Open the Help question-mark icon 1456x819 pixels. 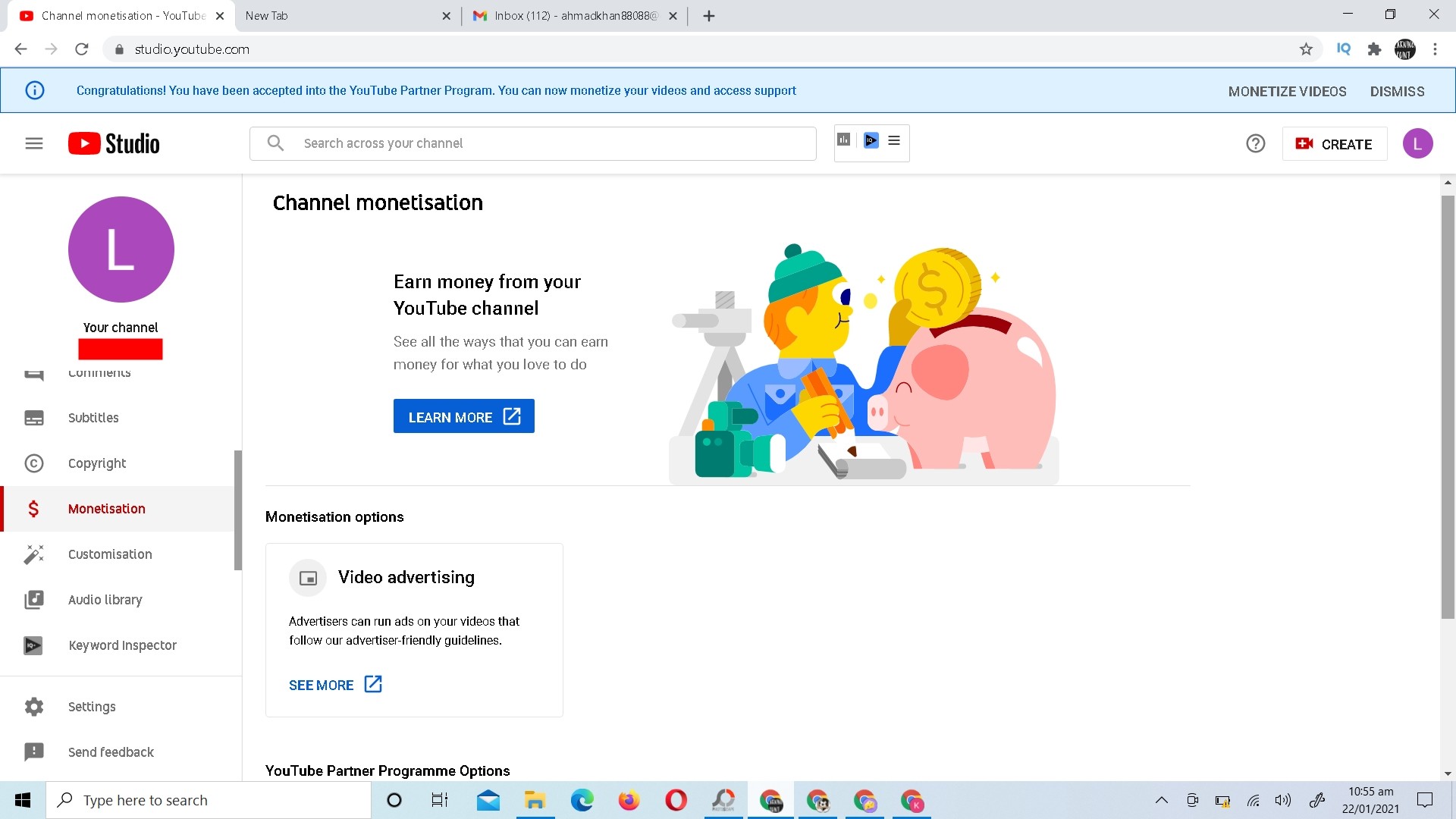(x=1256, y=143)
